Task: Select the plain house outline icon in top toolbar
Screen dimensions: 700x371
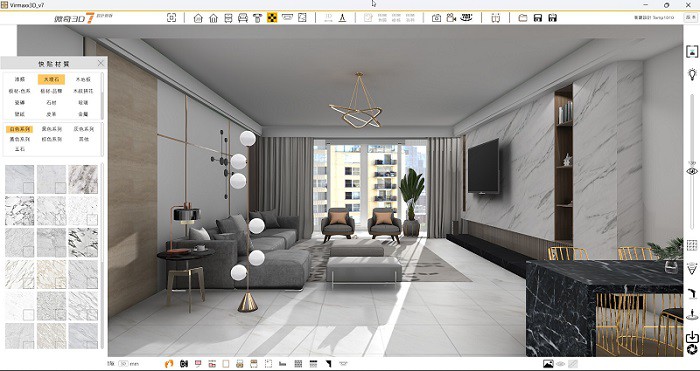Action: pyautogui.click(x=213, y=18)
